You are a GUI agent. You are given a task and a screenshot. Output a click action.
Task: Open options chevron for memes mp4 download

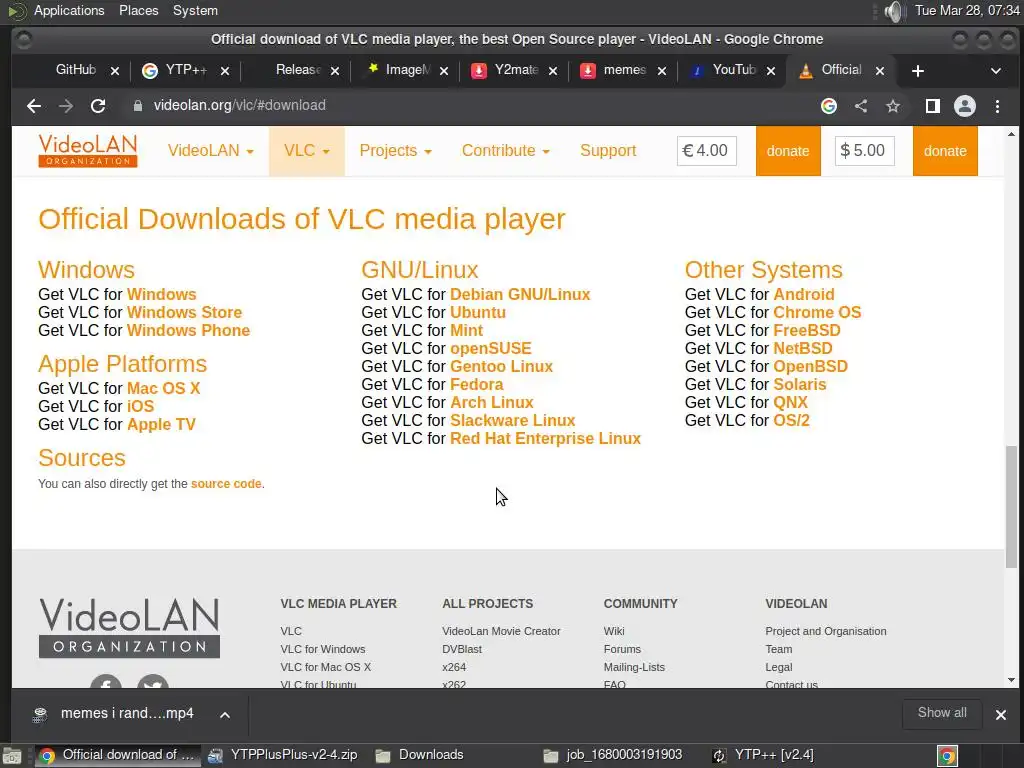coord(225,714)
